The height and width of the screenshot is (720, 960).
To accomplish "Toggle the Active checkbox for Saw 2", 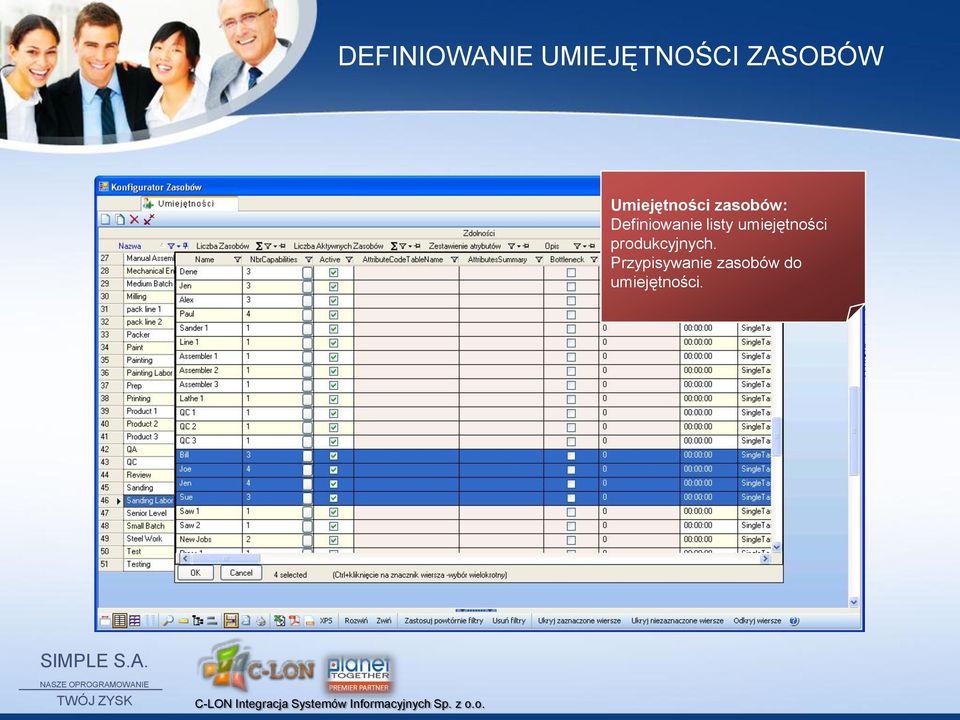I will pos(334,526).
